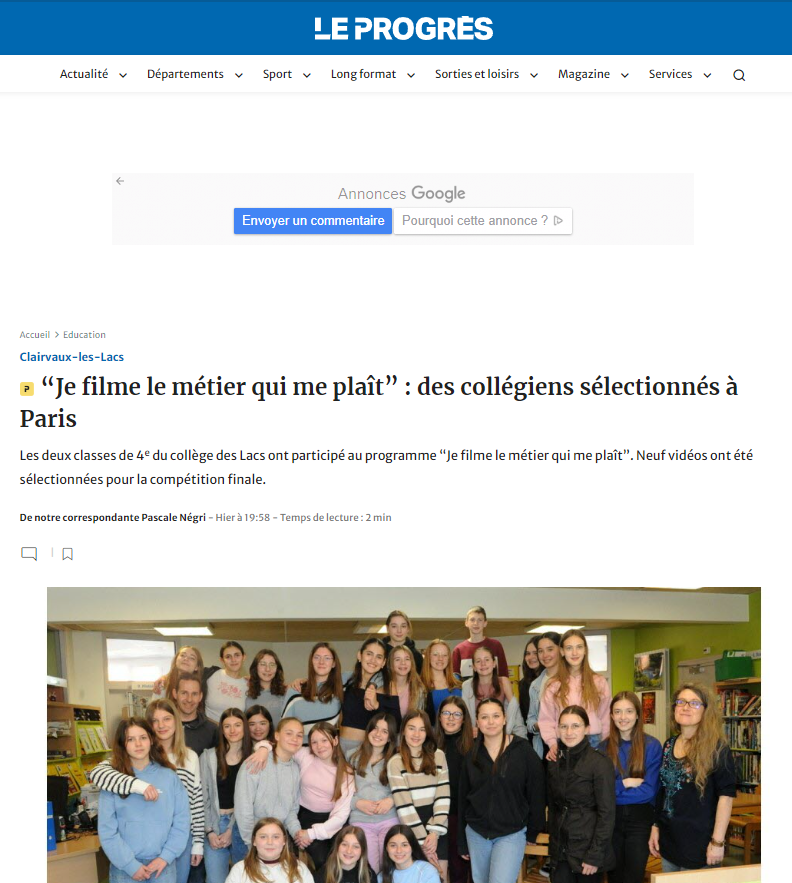This screenshot has width=792, height=883.
Task: Open the search magnifier icon
Action: pos(739,75)
